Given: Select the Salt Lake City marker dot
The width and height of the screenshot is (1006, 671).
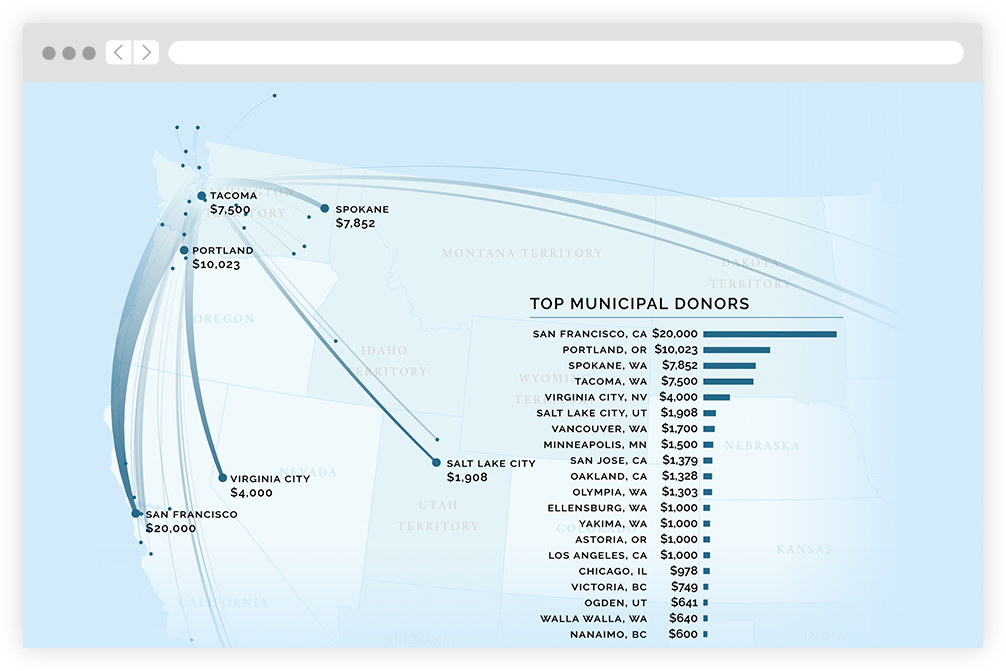Looking at the screenshot, I should [x=436, y=463].
